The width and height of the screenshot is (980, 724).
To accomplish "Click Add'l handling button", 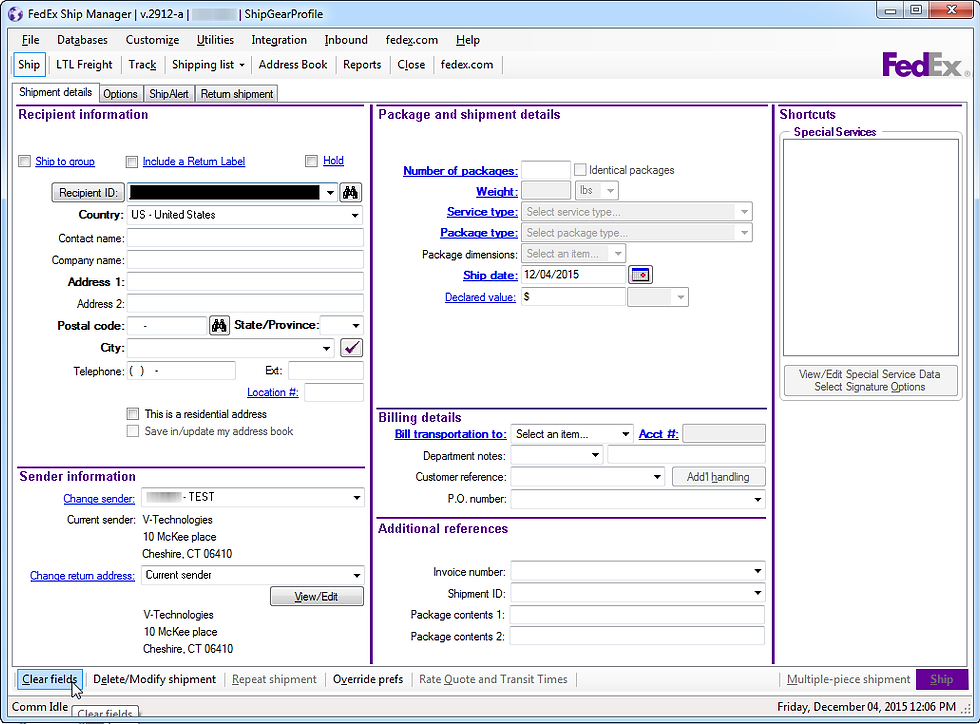I will (x=718, y=477).
